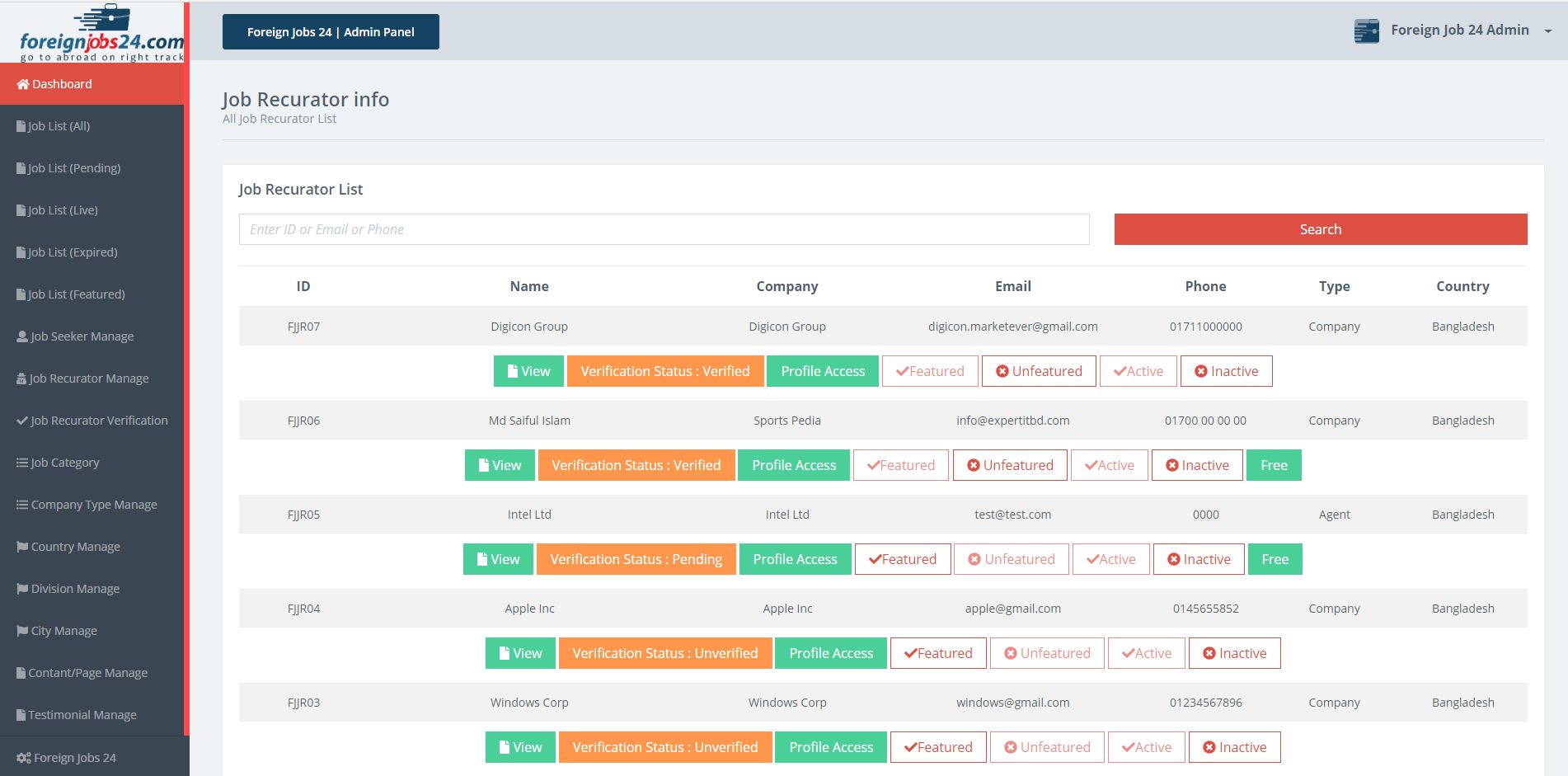Click the gears icon next to Foreign Jobs 24
The height and width of the screenshot is (776, 1568).
24,758
